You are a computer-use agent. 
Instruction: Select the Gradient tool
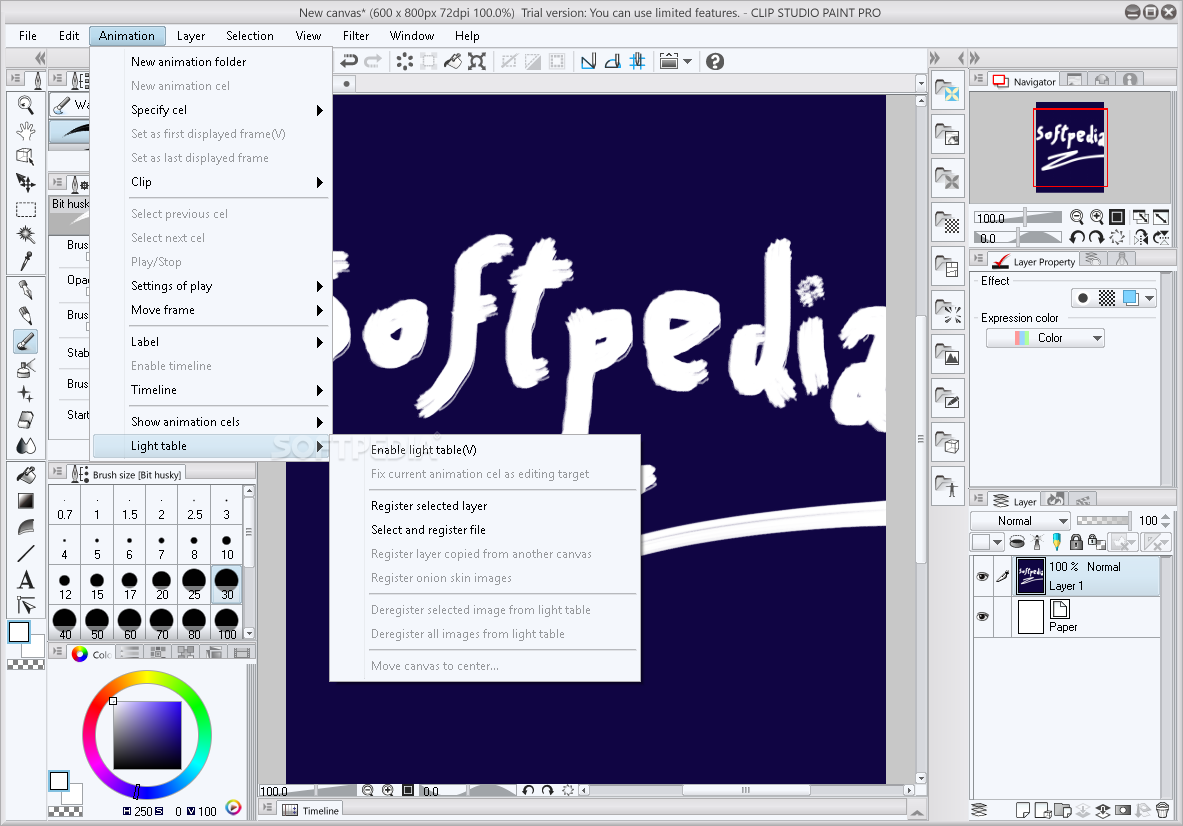point(25,501)
